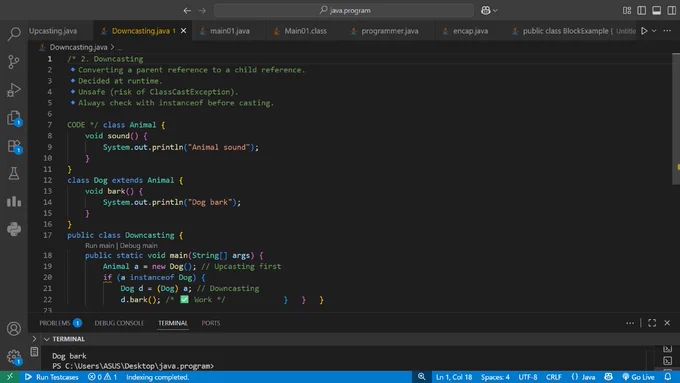This screenshot has width=680, height=383.
Task: Change indentation via Spaces: 4
Action: [495, 377]
